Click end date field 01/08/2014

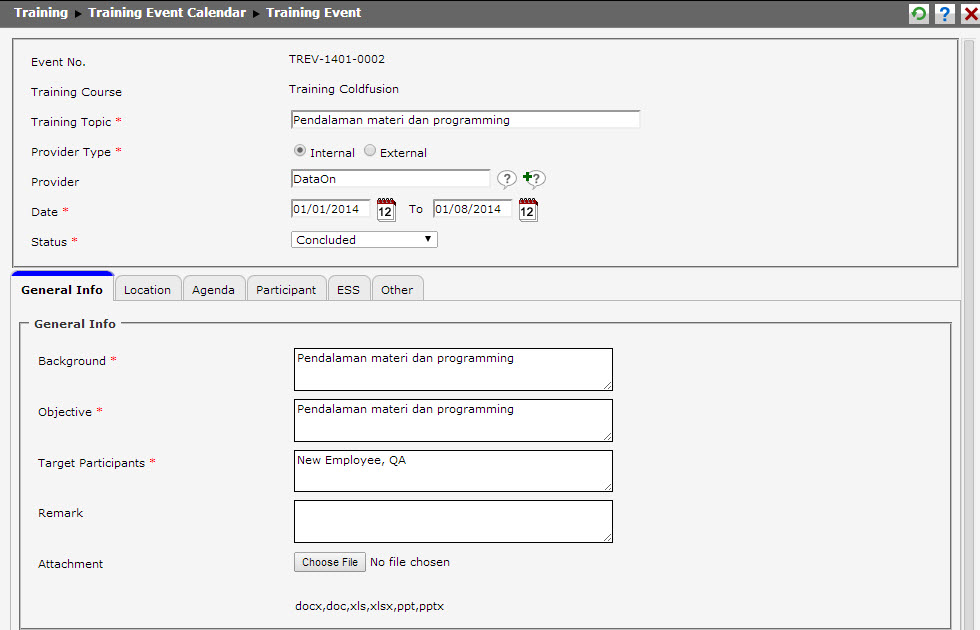(x=472, y=209)
